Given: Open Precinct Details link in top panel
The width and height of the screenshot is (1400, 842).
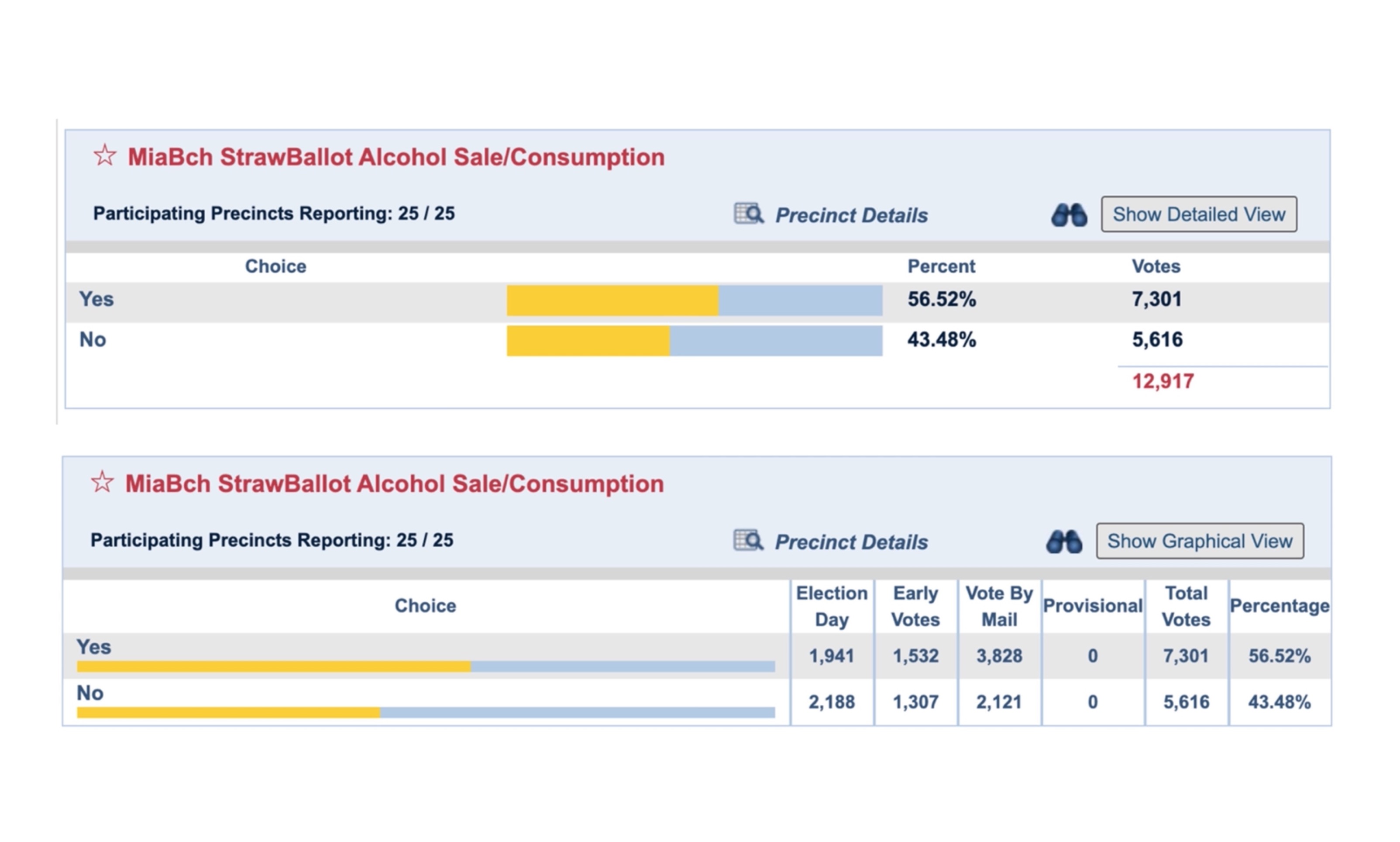Looking at the screenshot, I should coord(851,216).
